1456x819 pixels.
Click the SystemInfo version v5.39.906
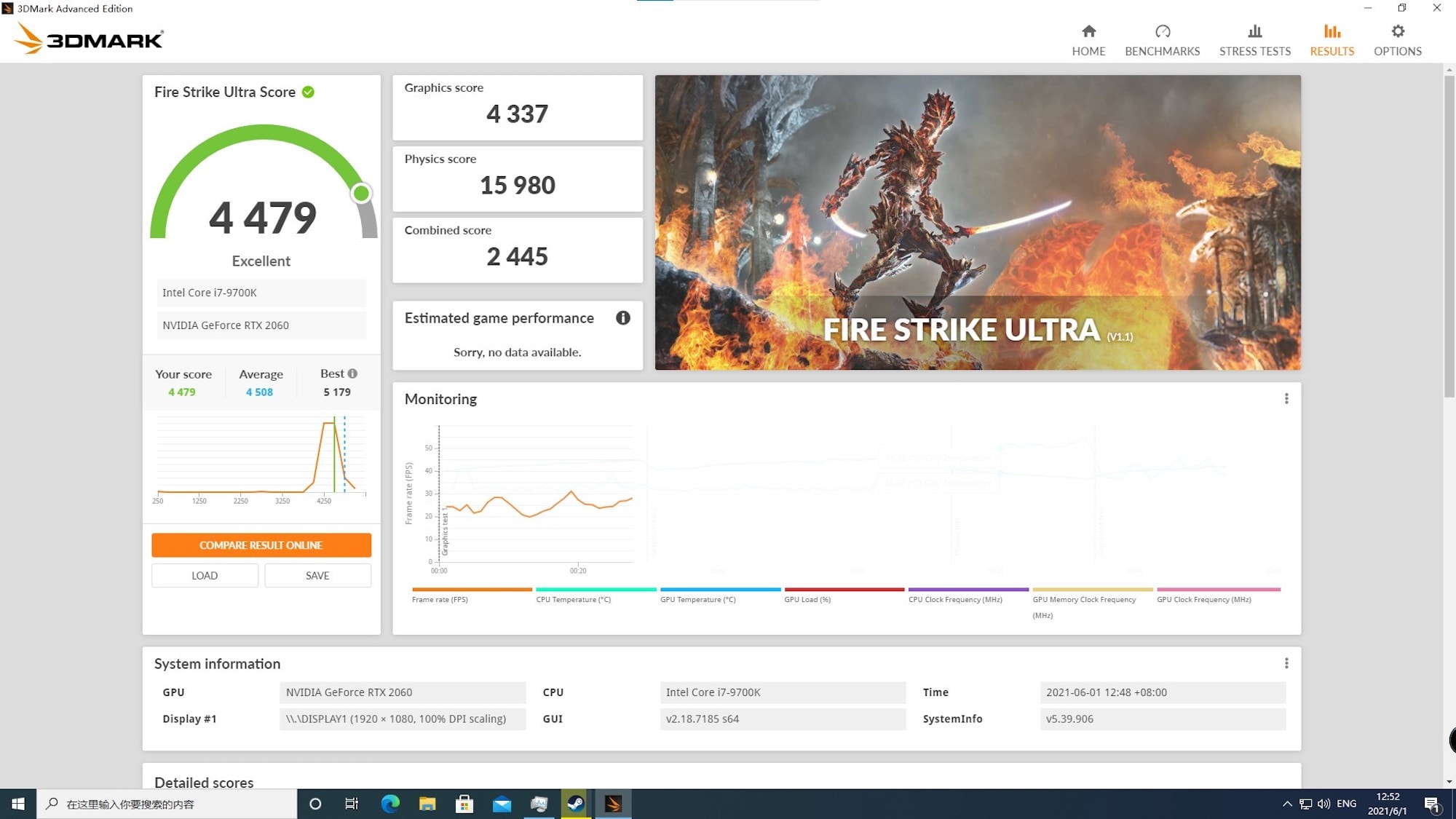click(x=1163, y=719)
